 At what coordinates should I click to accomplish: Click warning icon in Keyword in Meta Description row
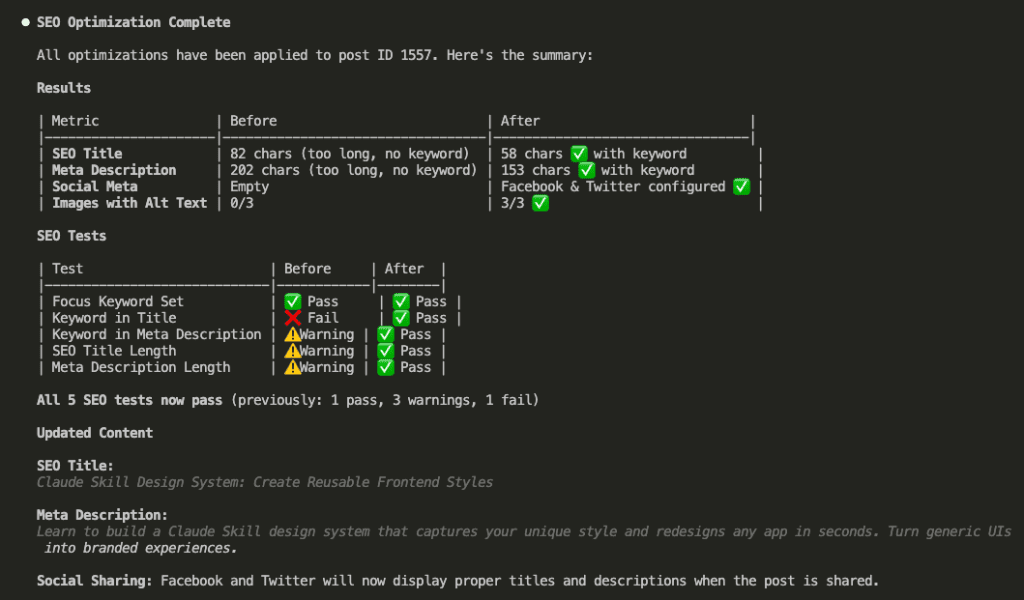[293, 335]
